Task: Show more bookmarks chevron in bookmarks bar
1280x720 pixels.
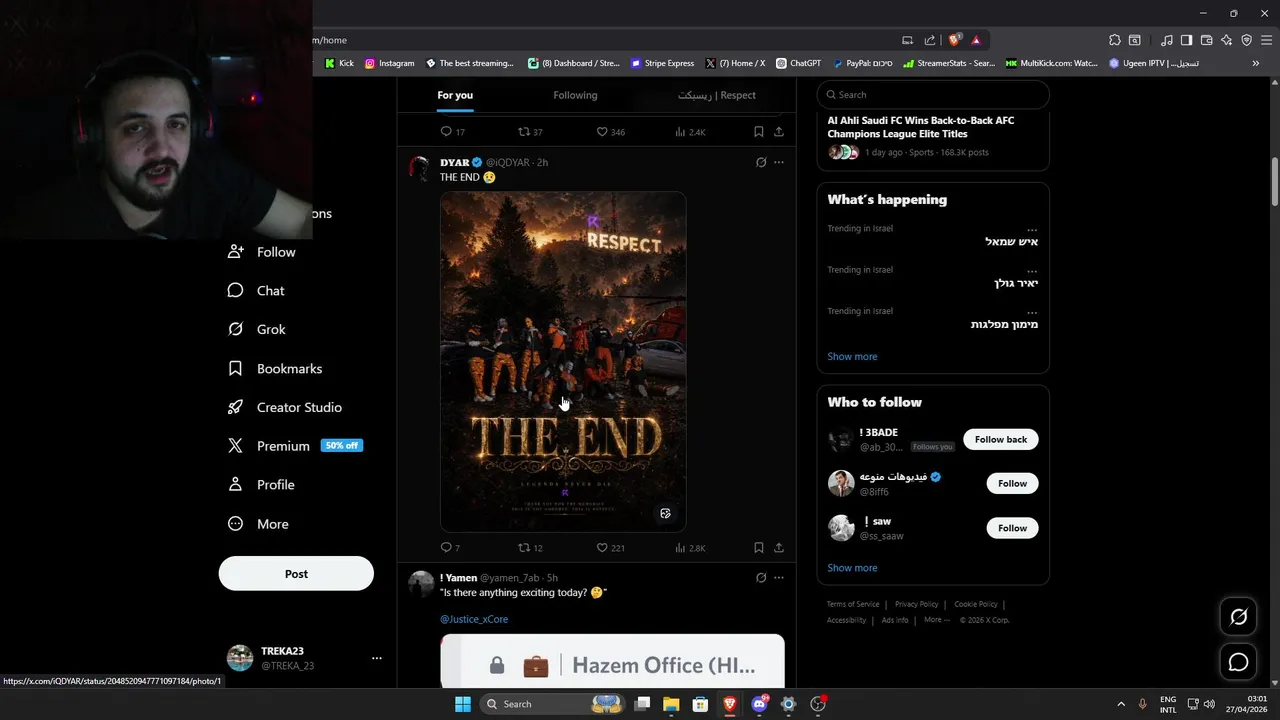Action: click(x=1256, y=63)
